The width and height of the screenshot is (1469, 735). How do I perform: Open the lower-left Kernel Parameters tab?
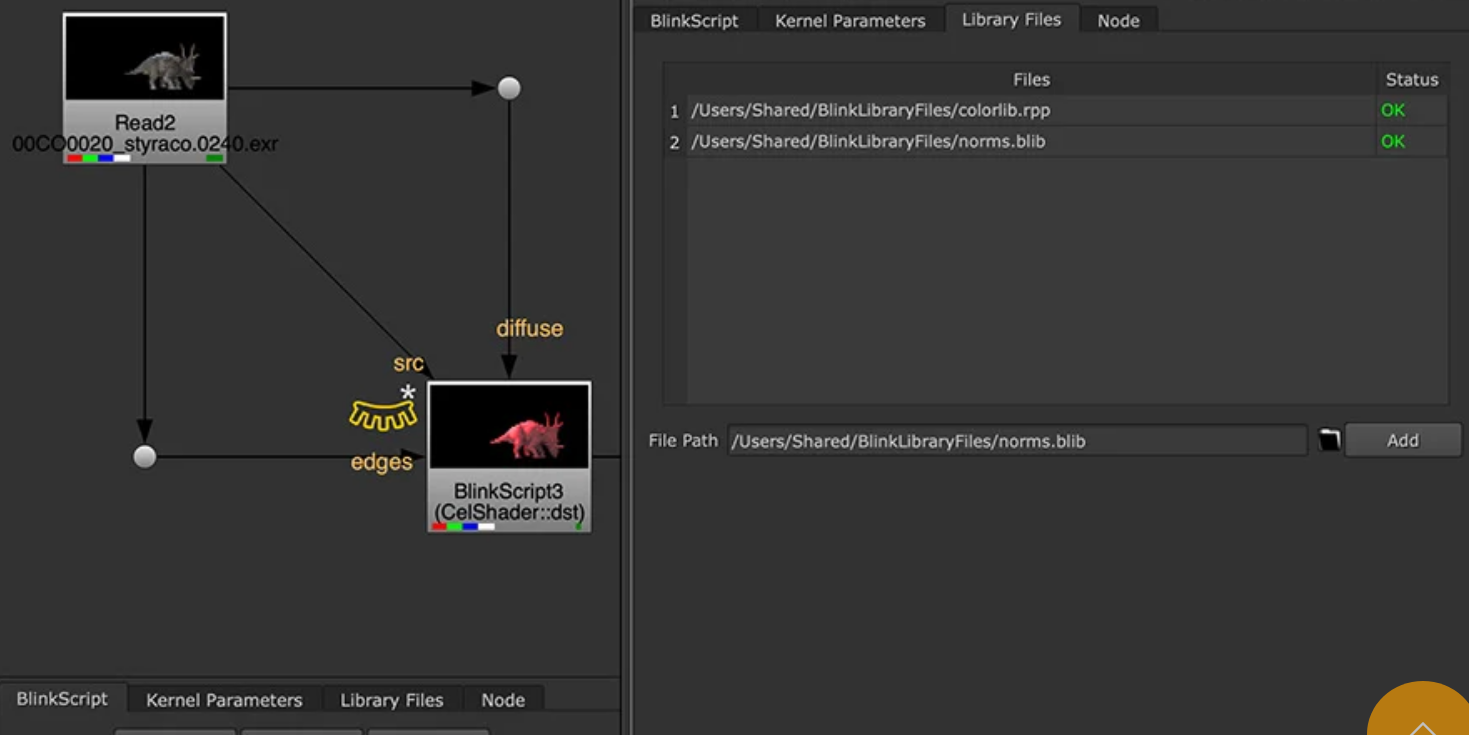tap(224, 700)
